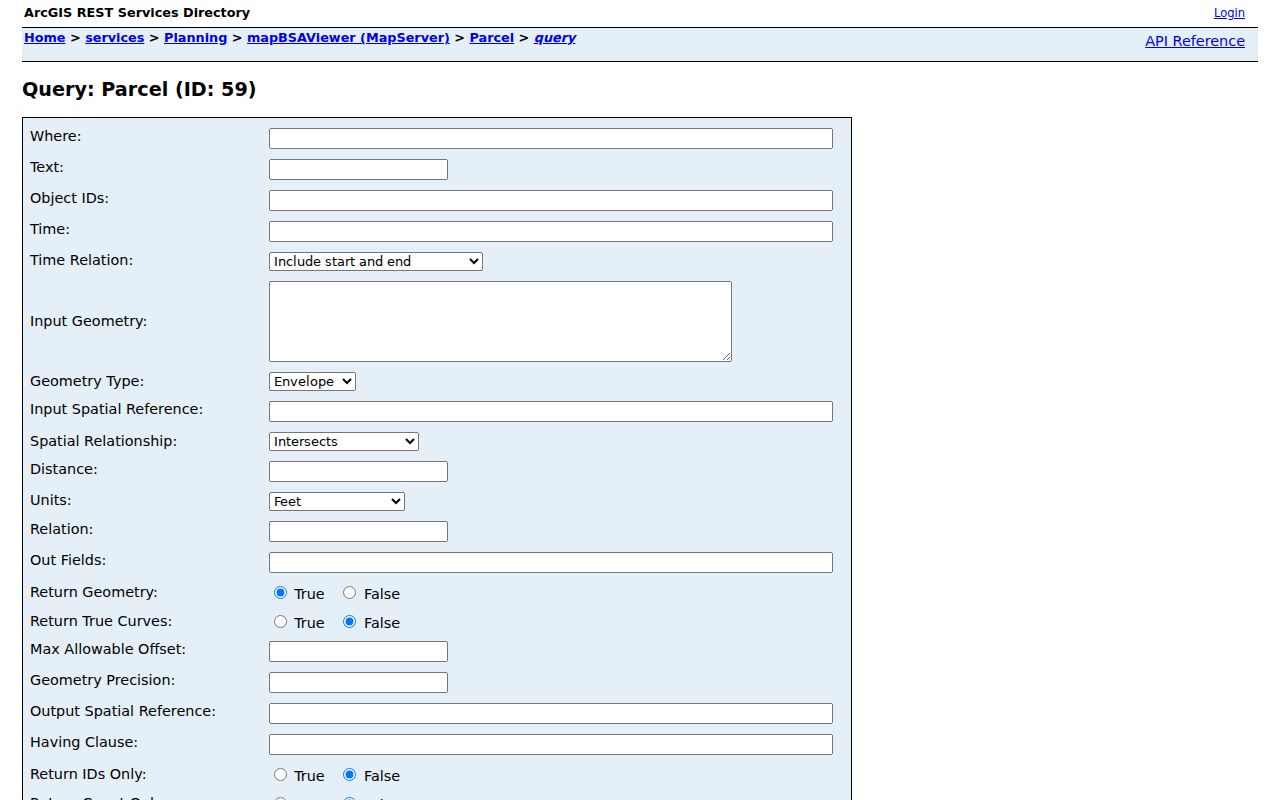Click the 'Out Fields:' label
This screenshot has width=1280, height=800.
pyautogui.click(x=68, y=560)
